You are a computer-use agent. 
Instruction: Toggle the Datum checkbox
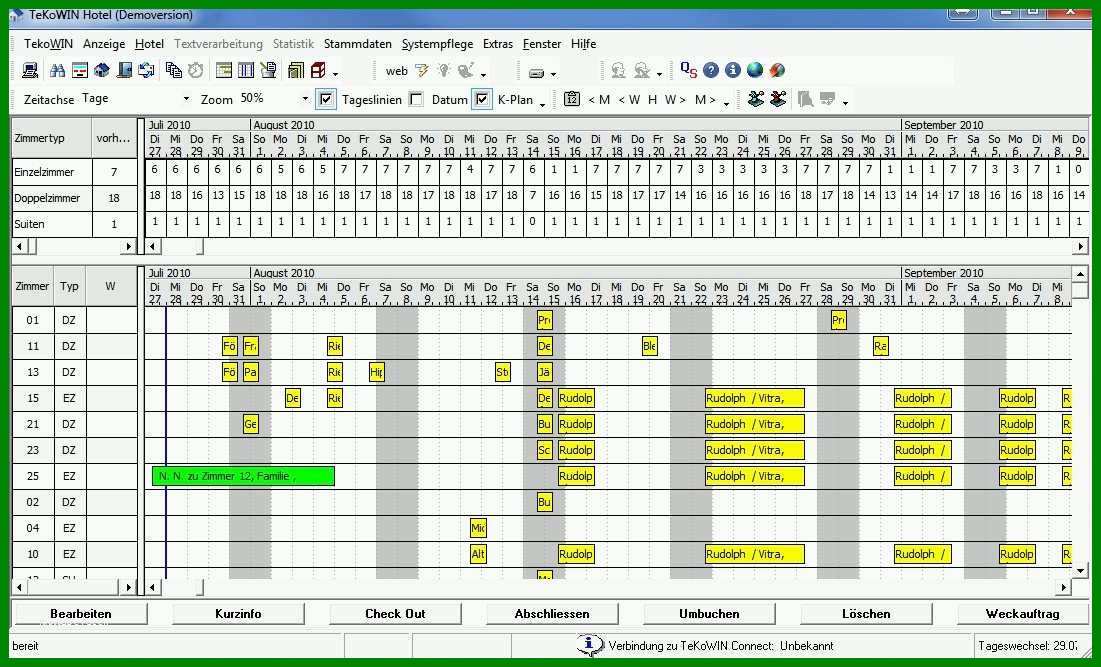[x=416, y=99]
